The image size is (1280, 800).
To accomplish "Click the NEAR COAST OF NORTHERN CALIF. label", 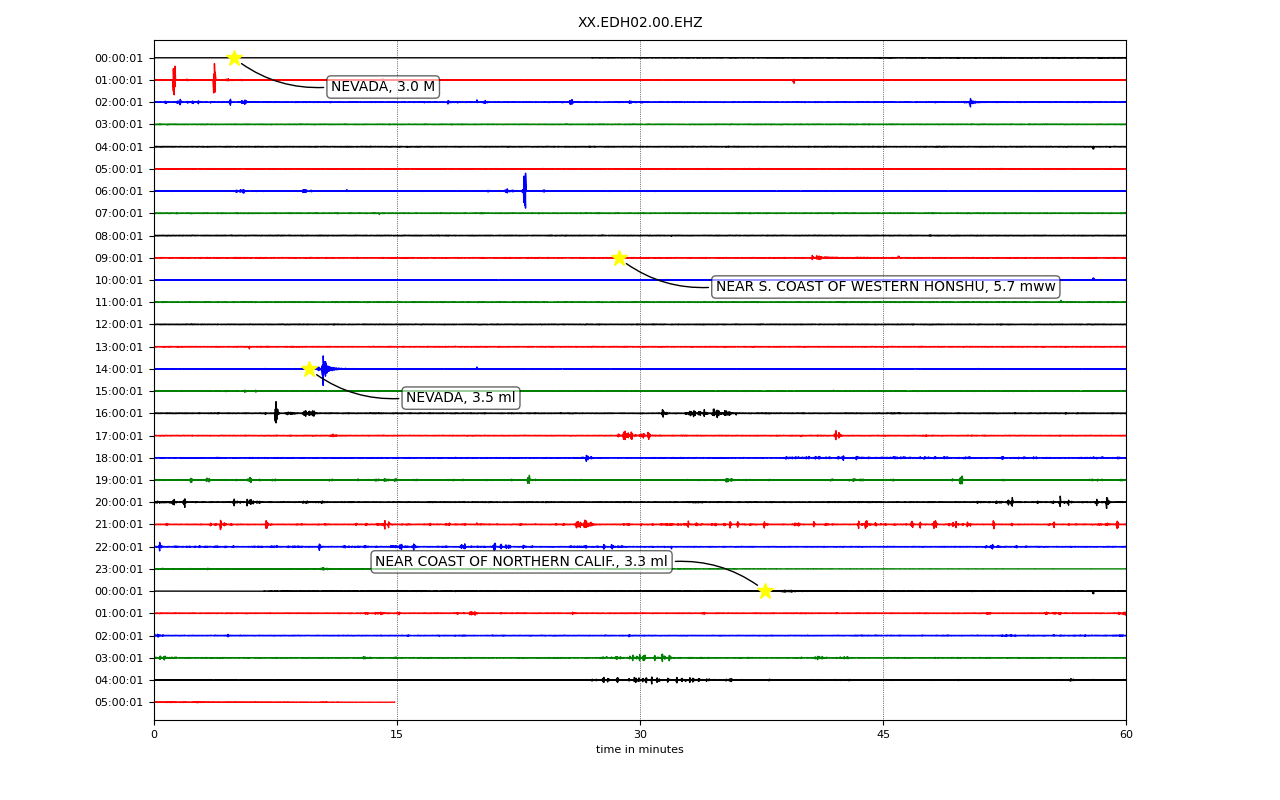I will click(x=521, y=562).
